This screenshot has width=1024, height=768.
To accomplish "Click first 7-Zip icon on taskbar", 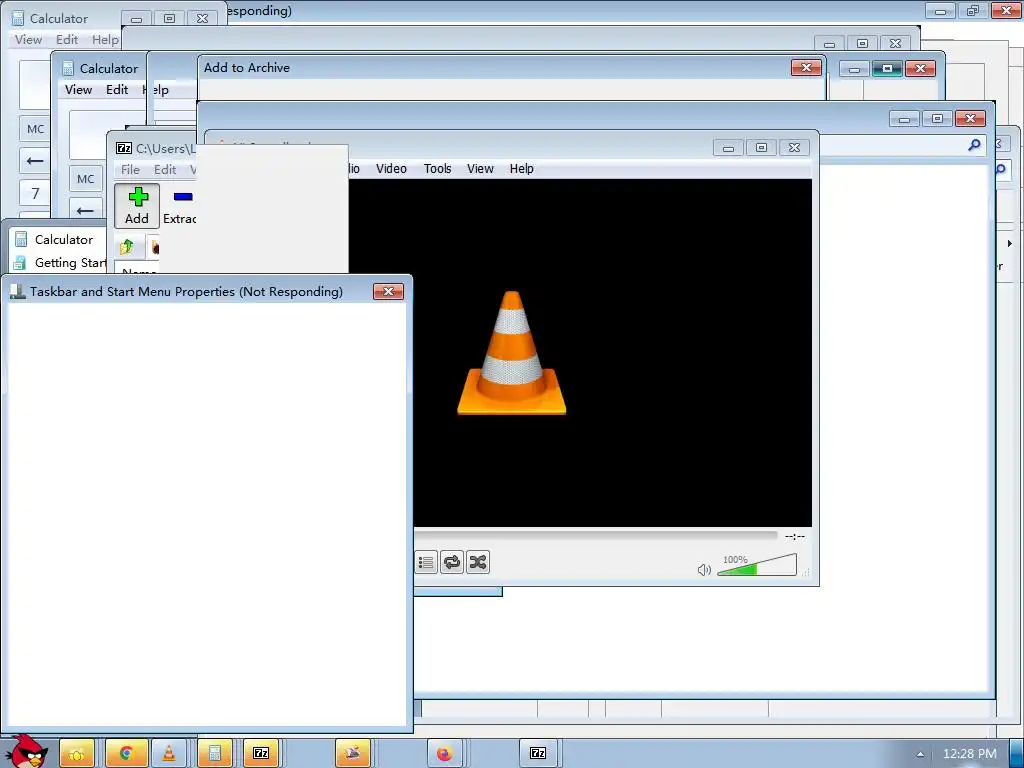I will (261, 754).
